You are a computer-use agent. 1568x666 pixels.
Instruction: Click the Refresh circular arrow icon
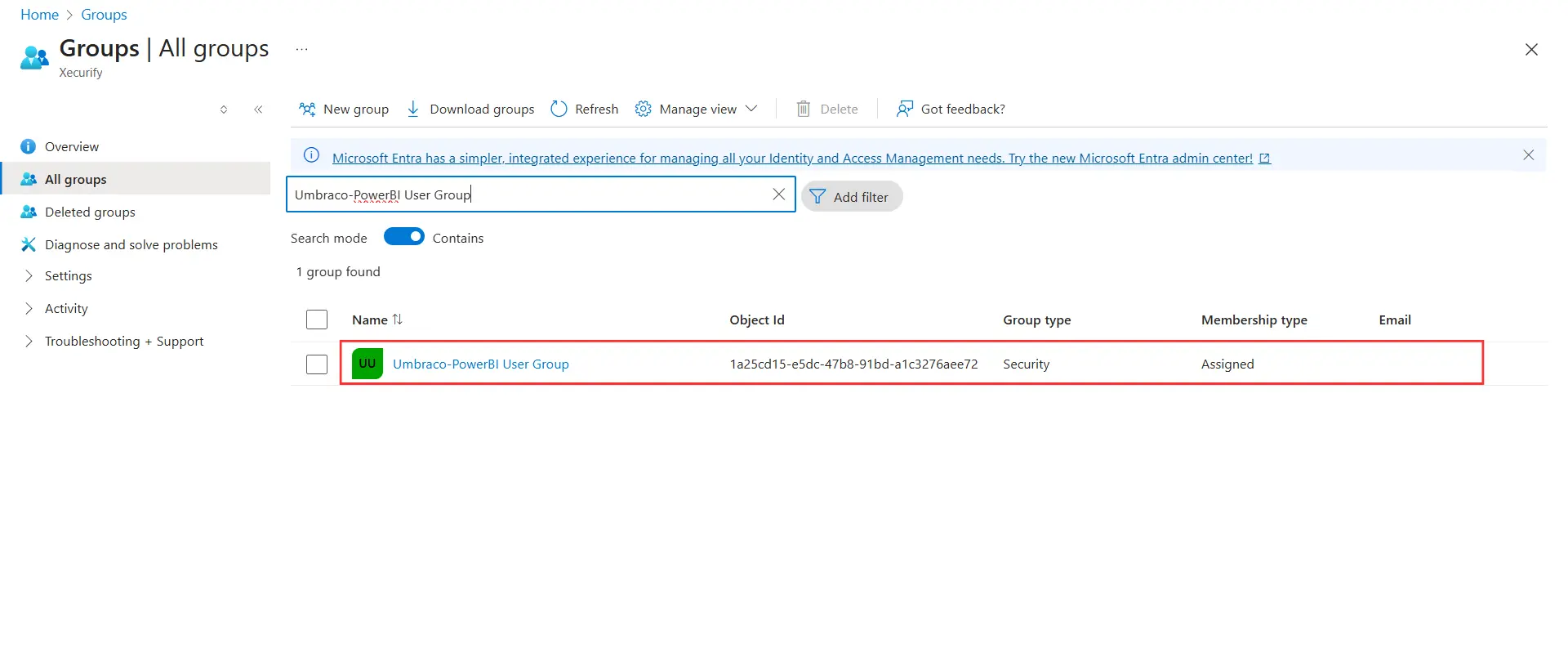pos(559,109)
